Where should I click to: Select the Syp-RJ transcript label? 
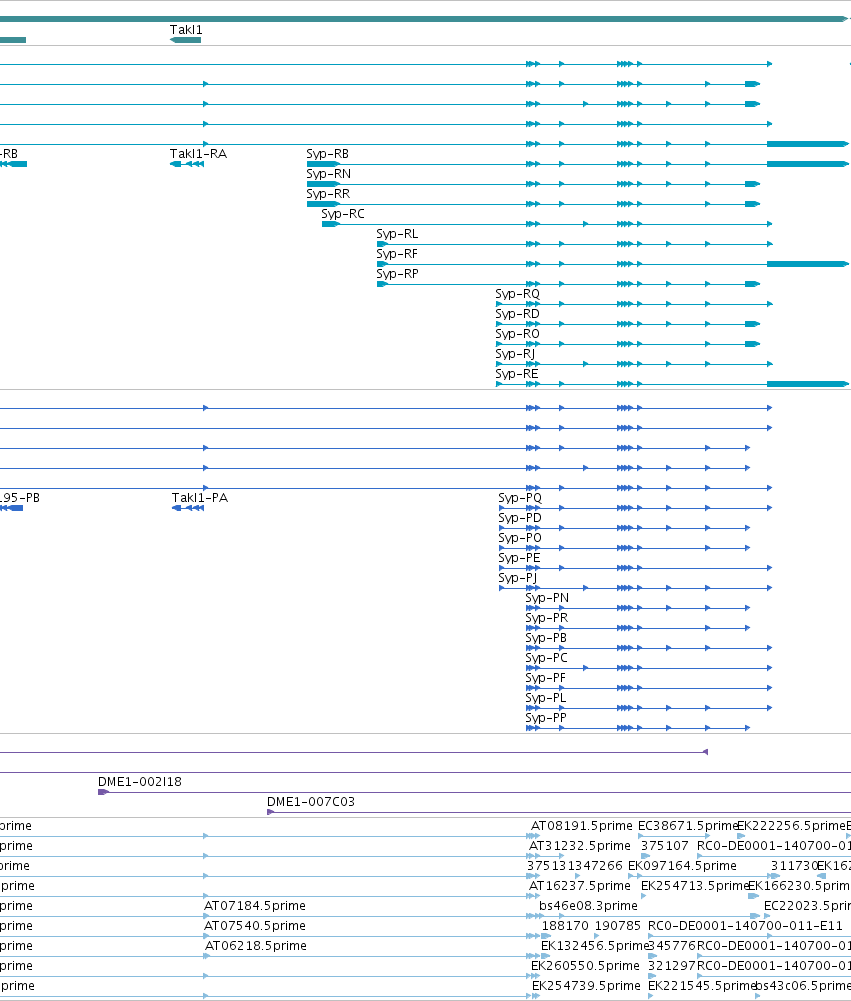click(515, 354)
